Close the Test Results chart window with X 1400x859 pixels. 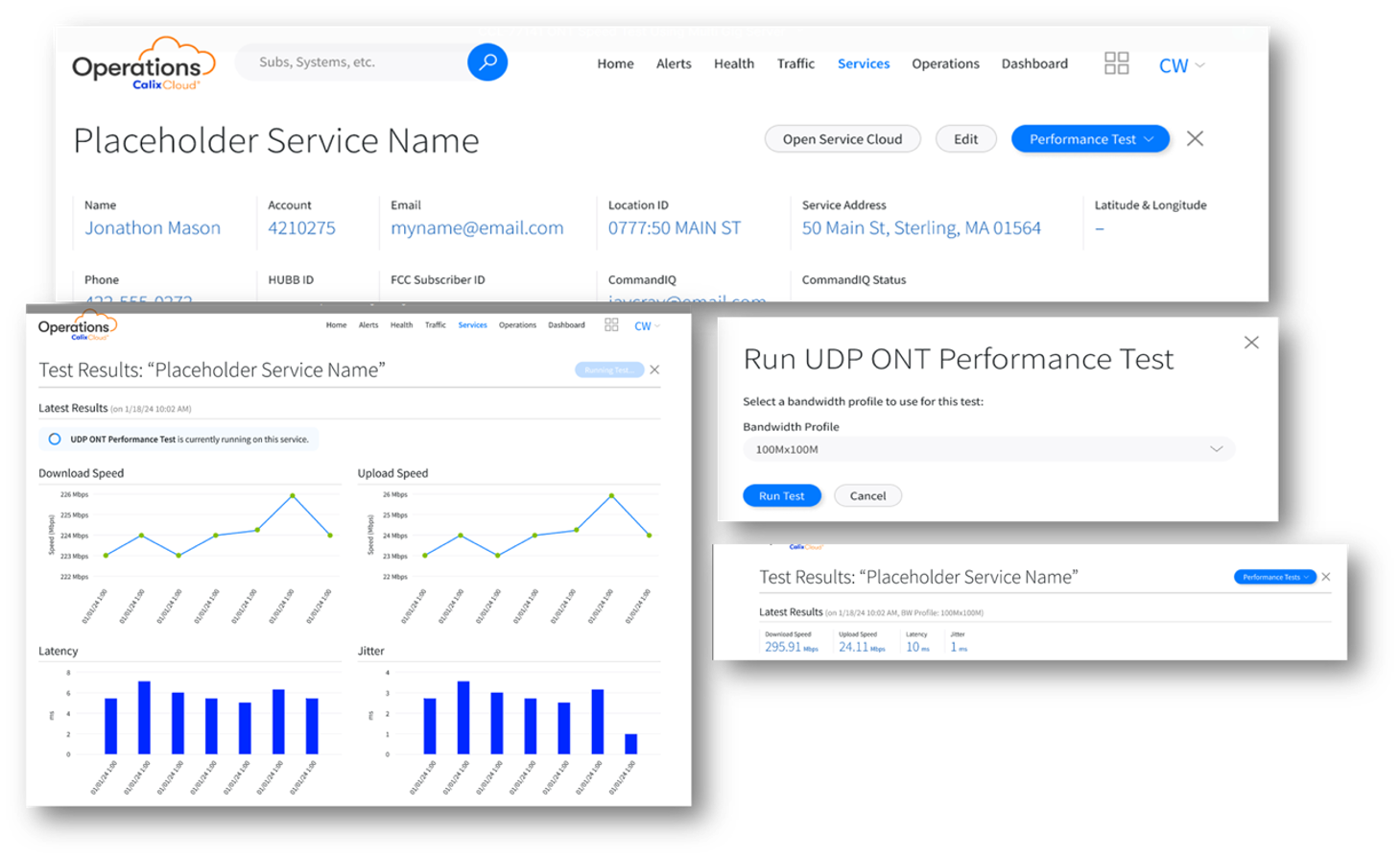tap(654, 370)
